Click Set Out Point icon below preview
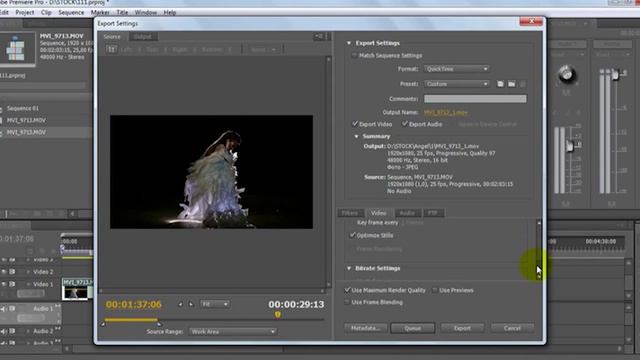This screenshot has height=360, width=640. (191, 304)
